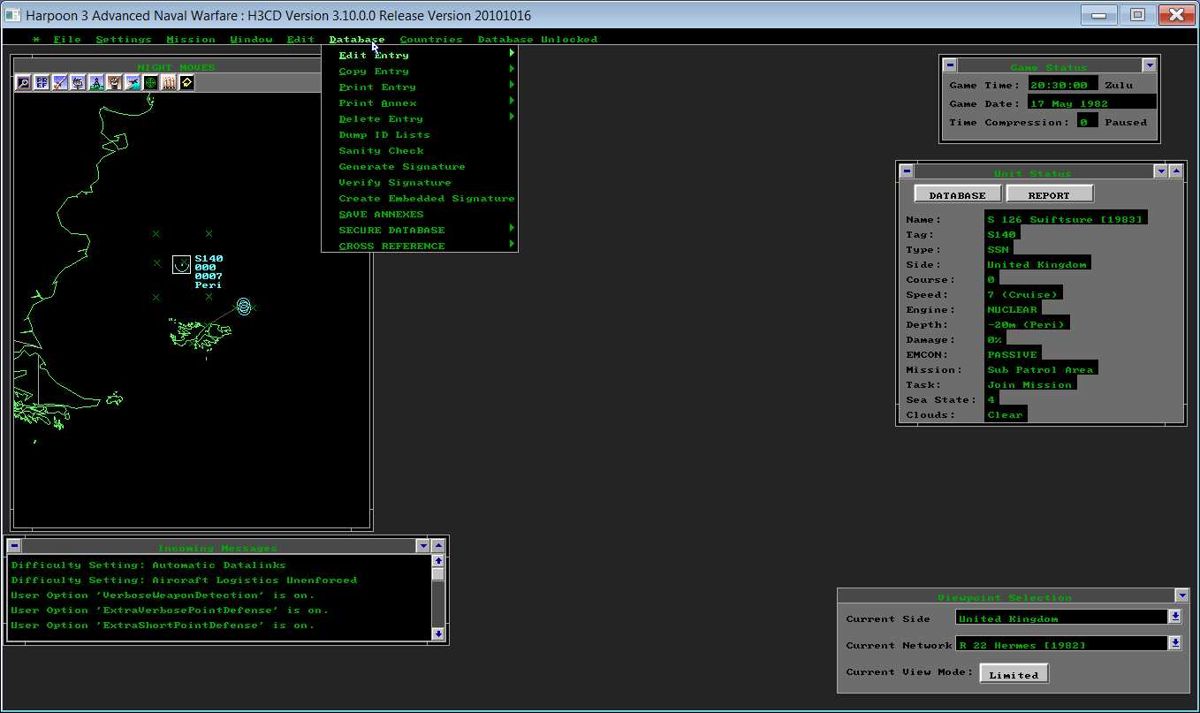Click the Harpoon 3 application icon in title bar

tap(12, 15)
